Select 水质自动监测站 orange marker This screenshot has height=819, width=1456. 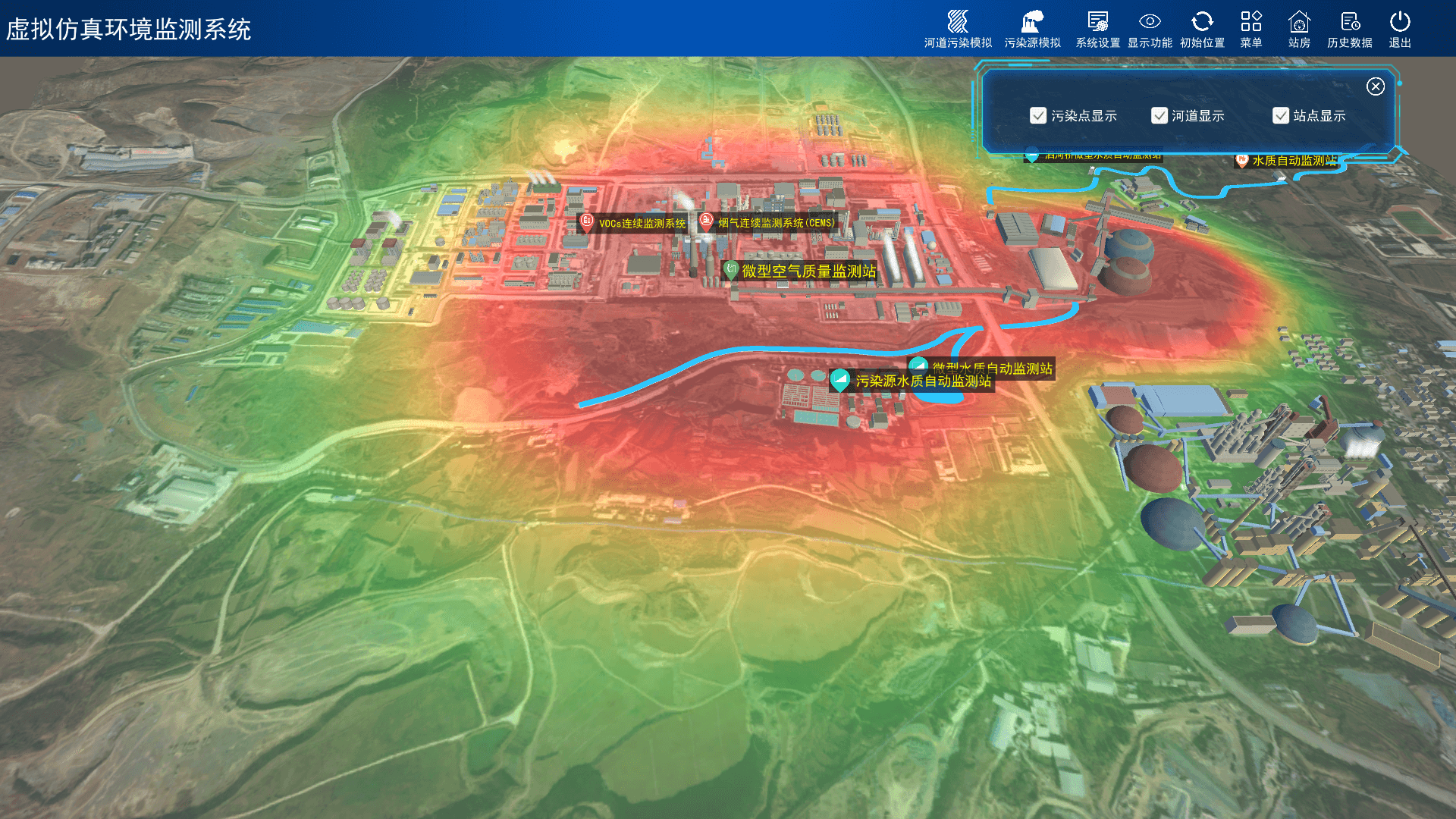tap(1241, 160)
